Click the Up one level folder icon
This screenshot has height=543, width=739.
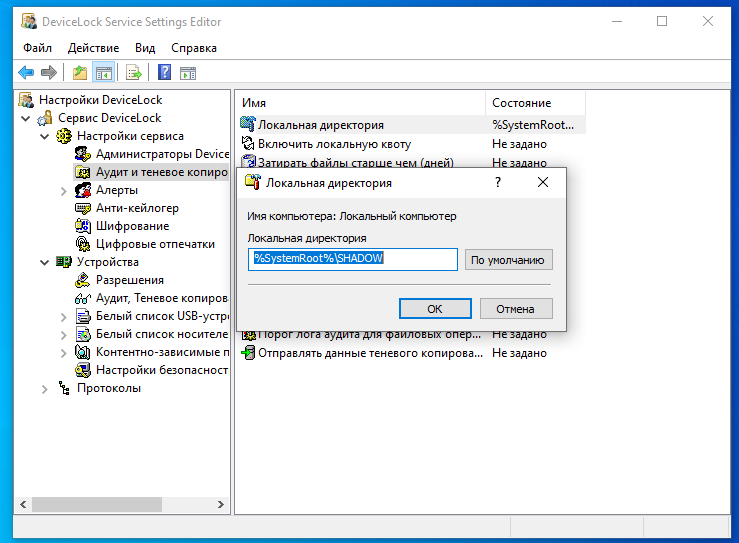(x=80, y=73)
